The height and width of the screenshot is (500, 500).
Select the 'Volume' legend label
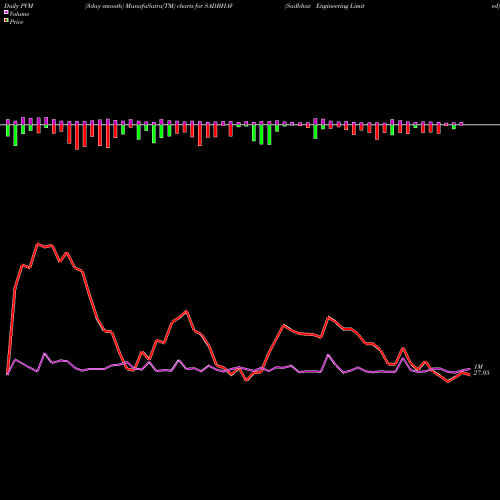(x=19, y=14)
